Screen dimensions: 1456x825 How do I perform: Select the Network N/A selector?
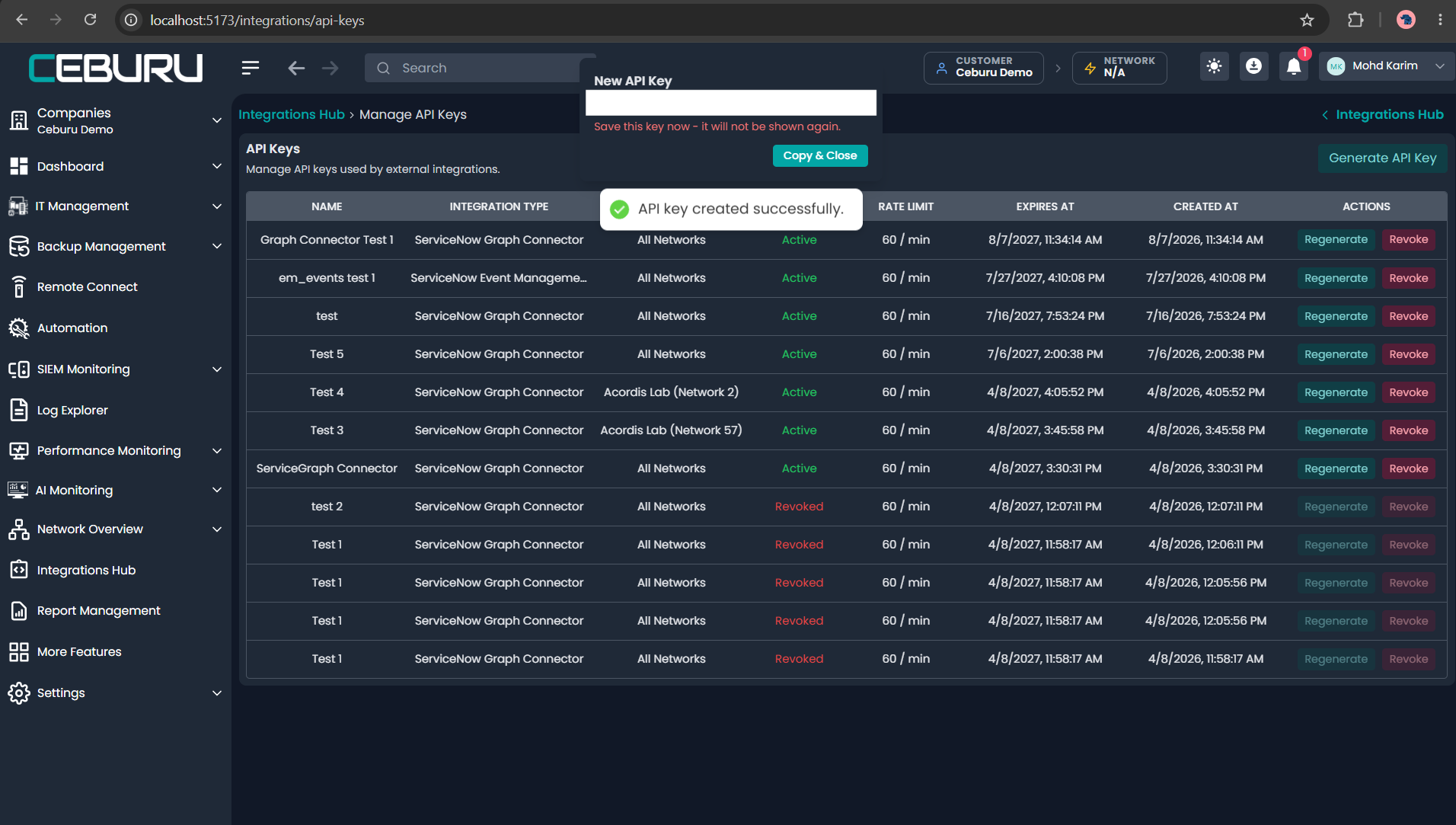click(x=1119, y=67)
